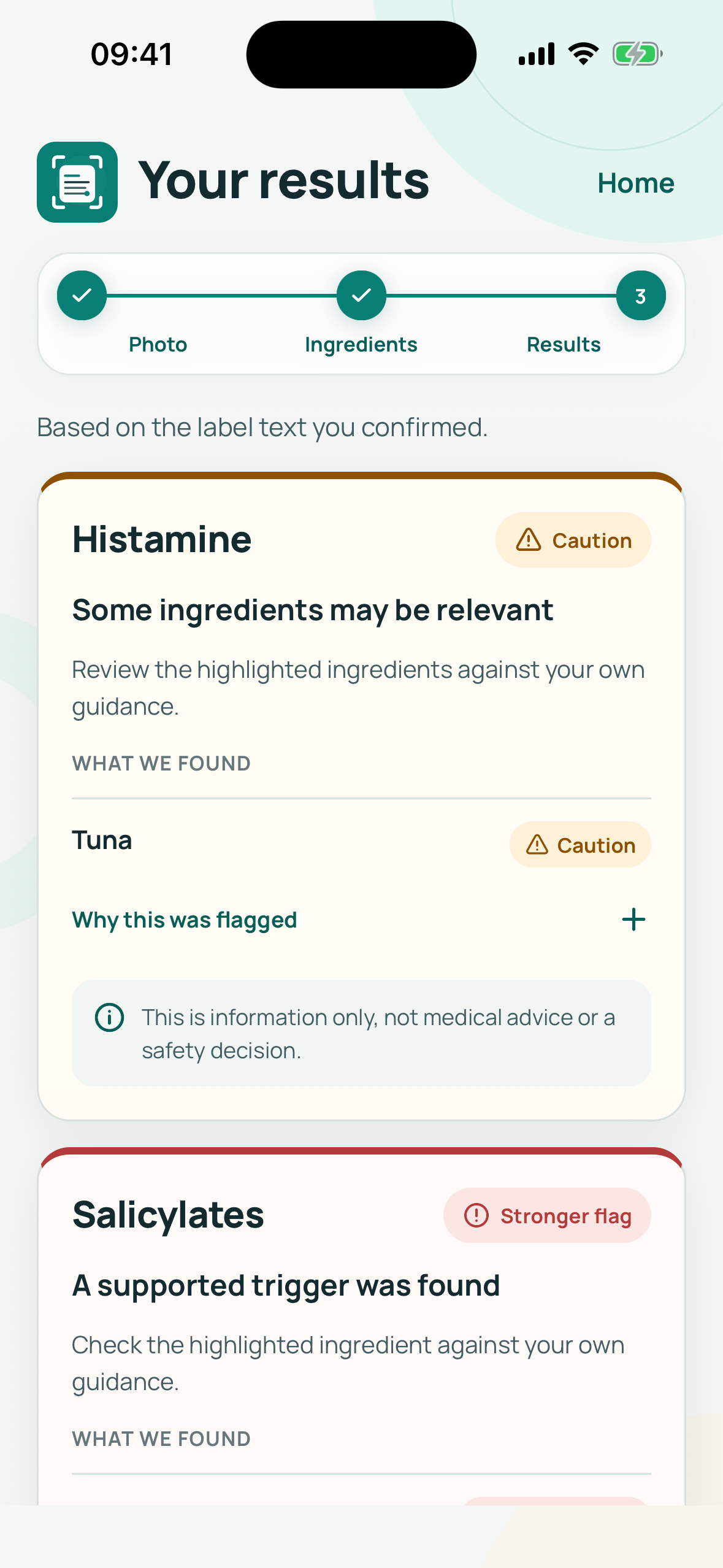The image size is (723, 1568).
Task: Select the completed Photo step checkmark
Action: [82, 296]
